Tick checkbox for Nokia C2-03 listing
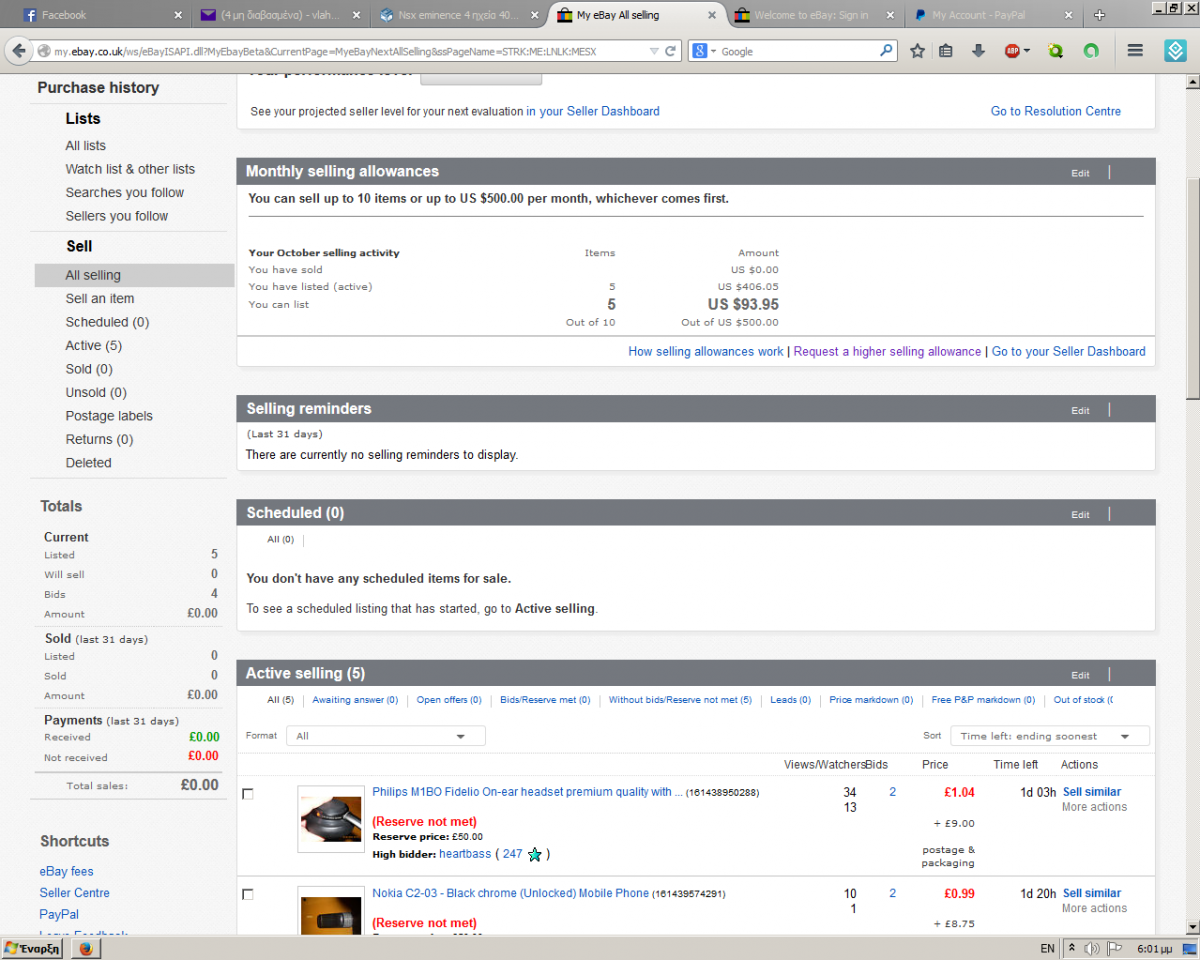The width and height of the screenshot is (1200, 960). (248, 894)
